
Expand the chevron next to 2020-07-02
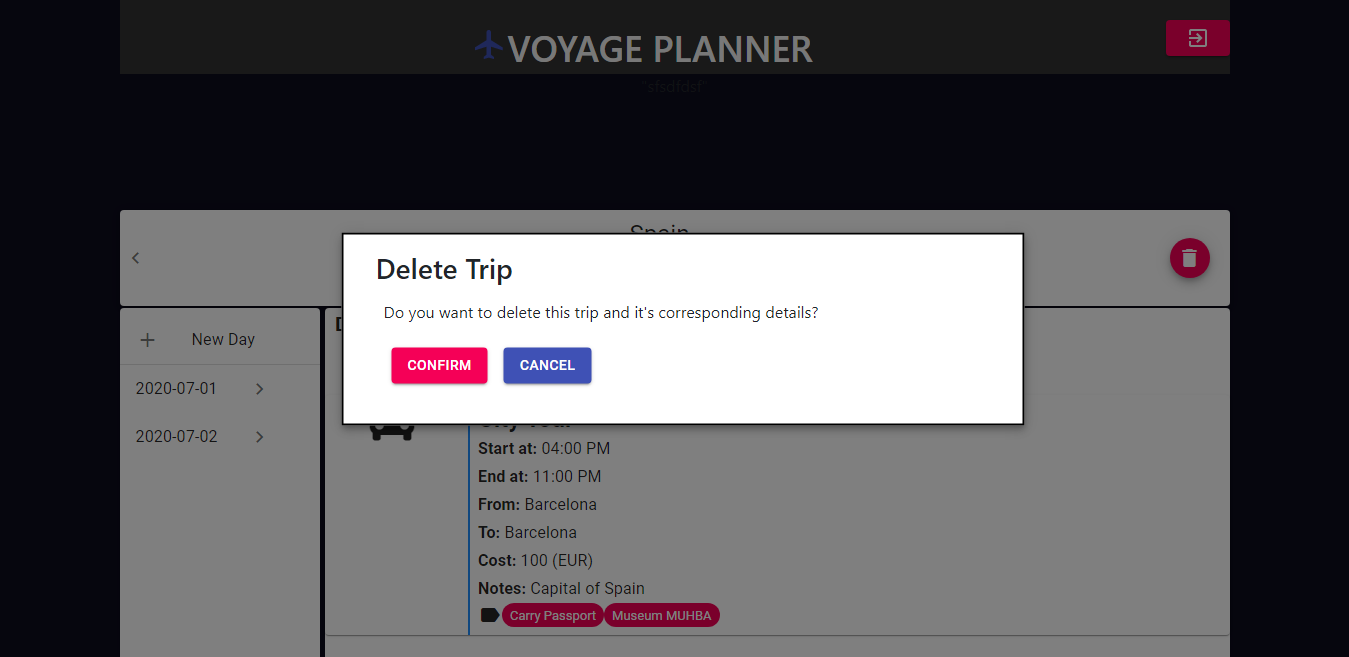coord(259,436)
